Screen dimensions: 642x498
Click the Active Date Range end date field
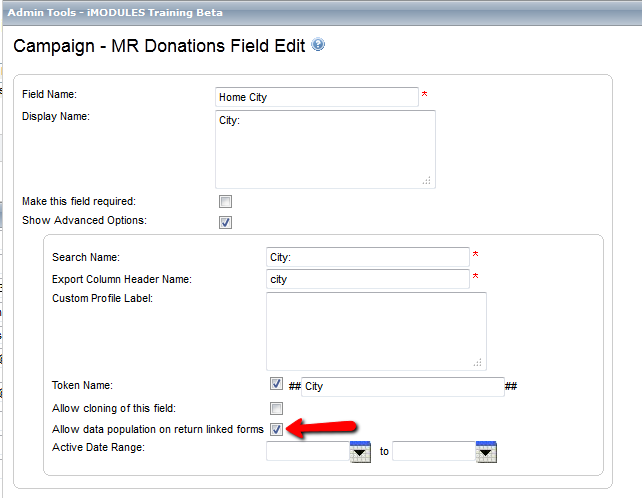pyautogui.click(x=434, y=451)
